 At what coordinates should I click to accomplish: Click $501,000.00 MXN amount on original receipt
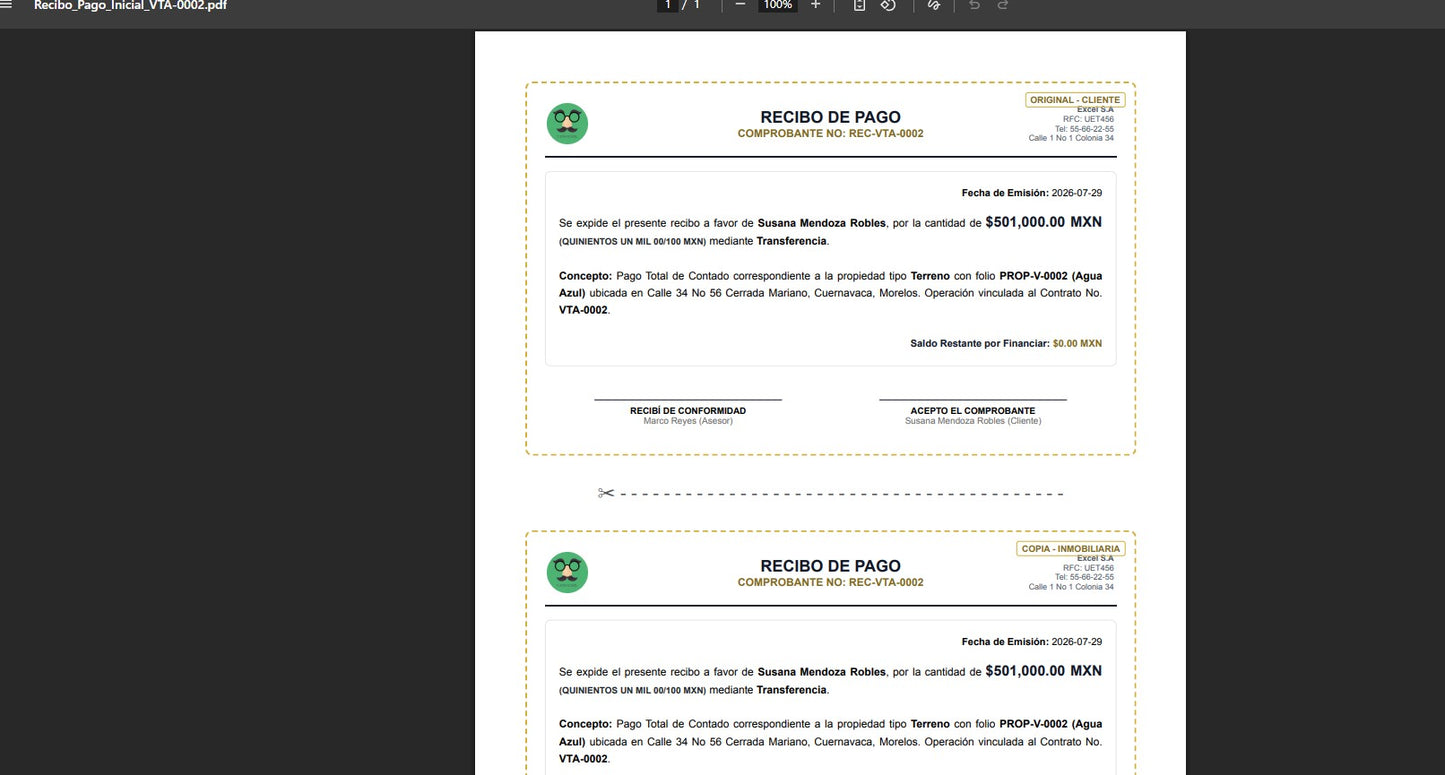(x=1044, y=222)
